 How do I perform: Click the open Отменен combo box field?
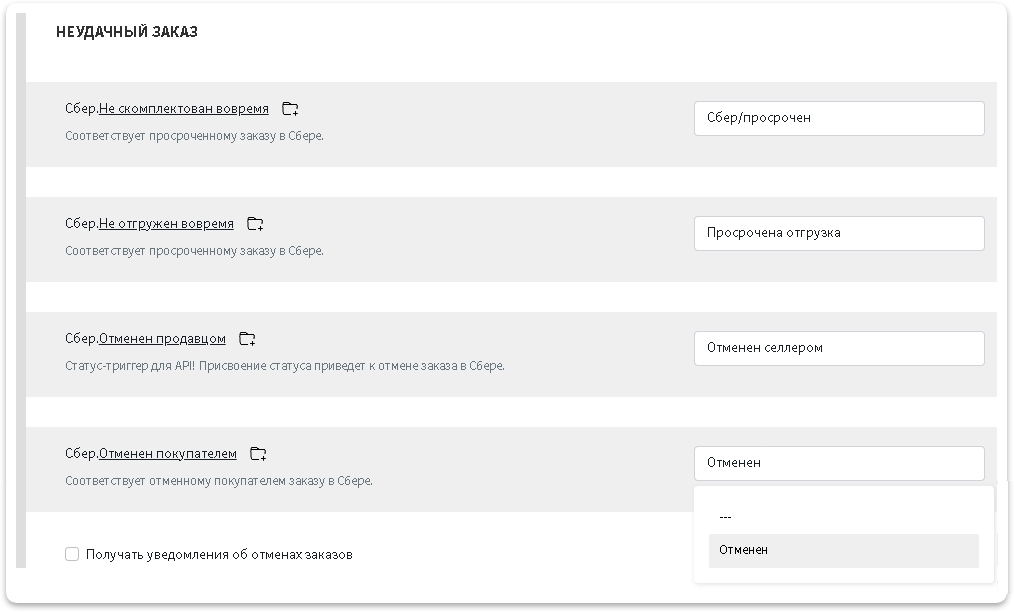[x=839, y=463]
